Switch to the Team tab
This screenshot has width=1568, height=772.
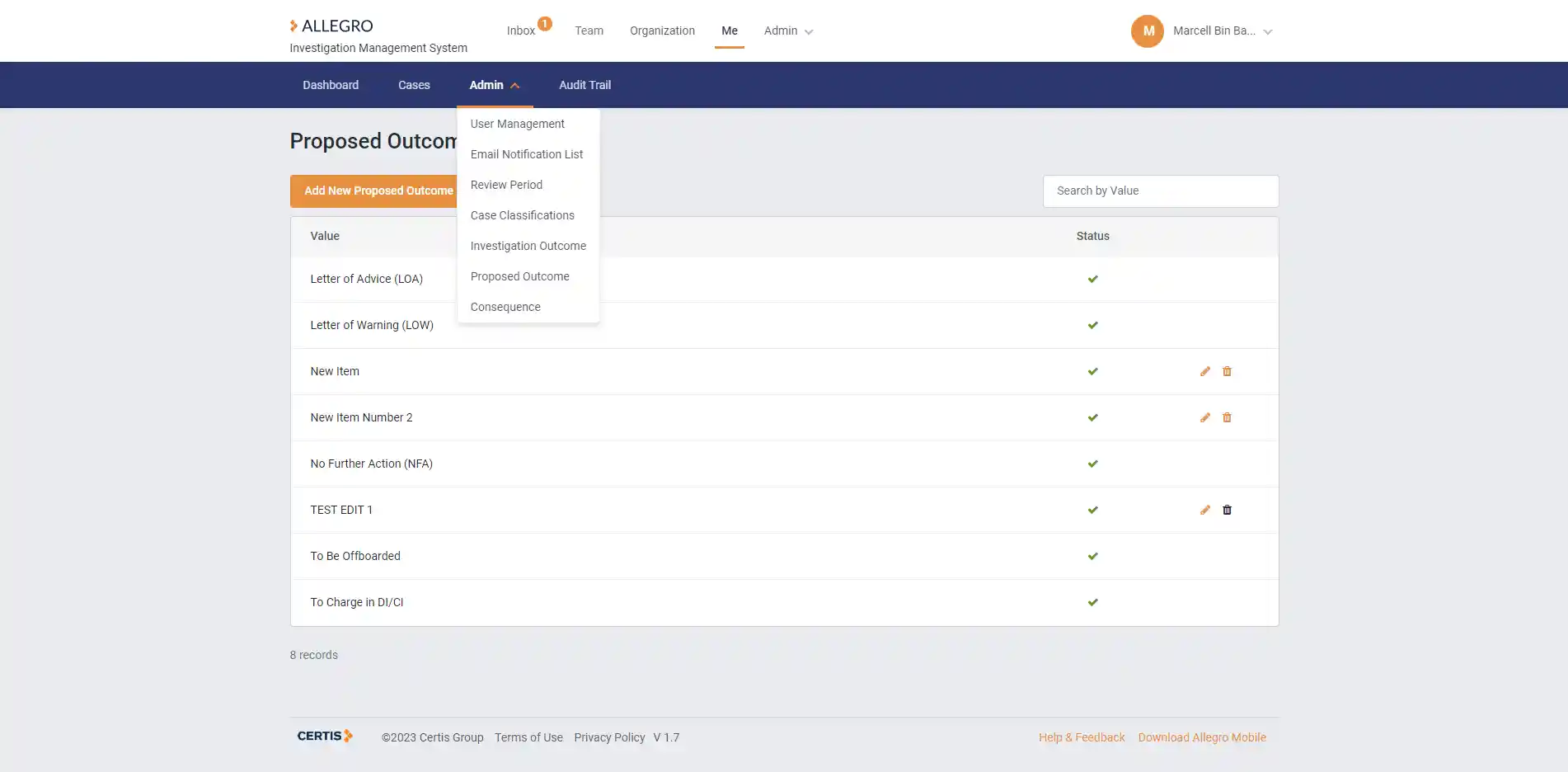click(x=589, y=31)
